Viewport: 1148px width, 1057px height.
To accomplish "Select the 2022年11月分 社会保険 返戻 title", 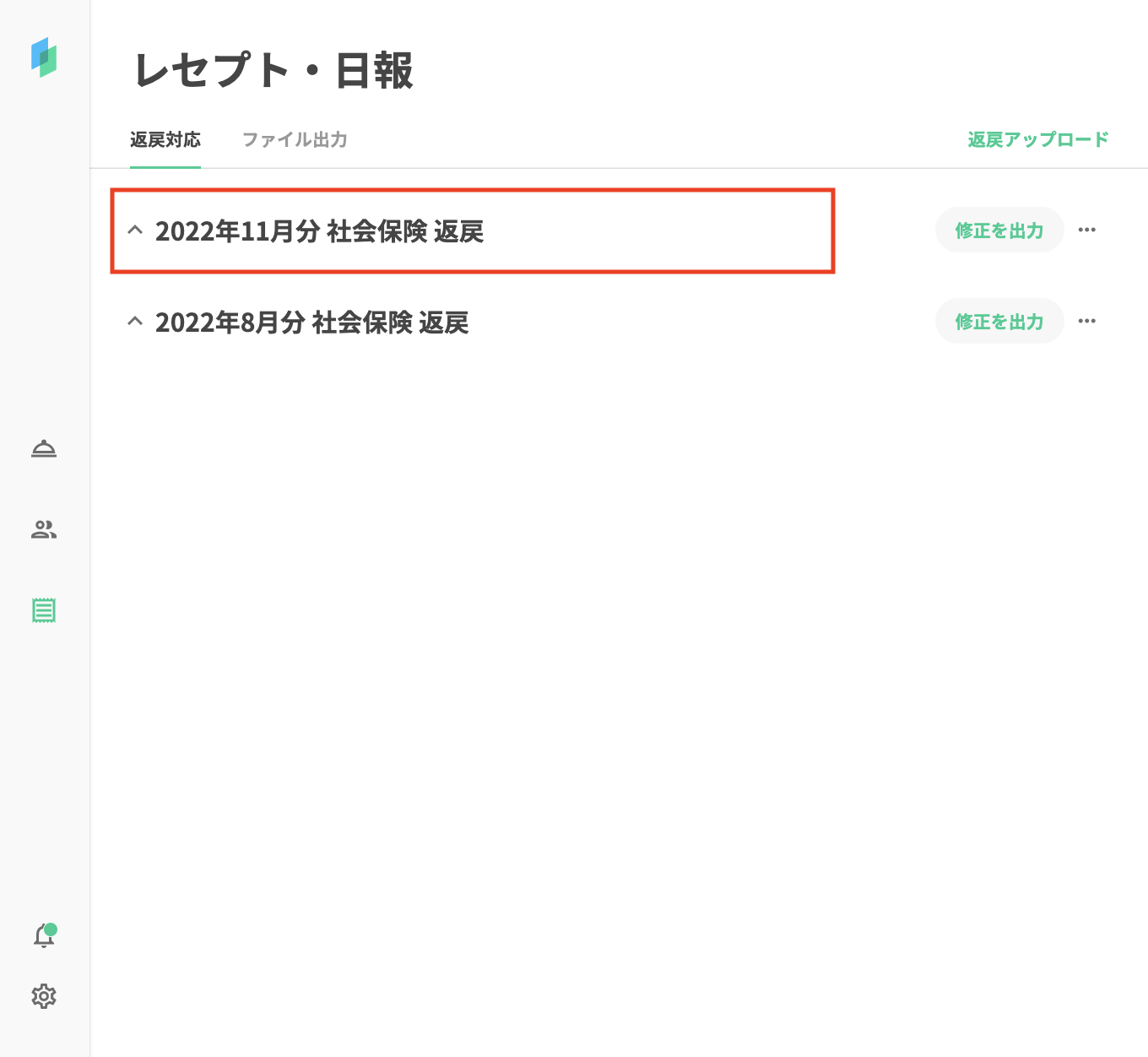I will pos(319,231).
